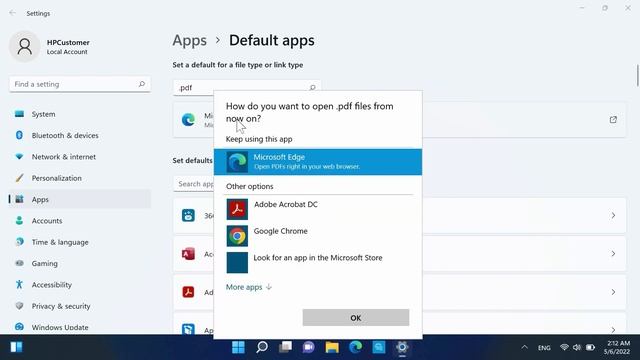The image size is (640, 360).
Task: Click the search magnifier in the .pdf field
Action: (x=312, y=87)
